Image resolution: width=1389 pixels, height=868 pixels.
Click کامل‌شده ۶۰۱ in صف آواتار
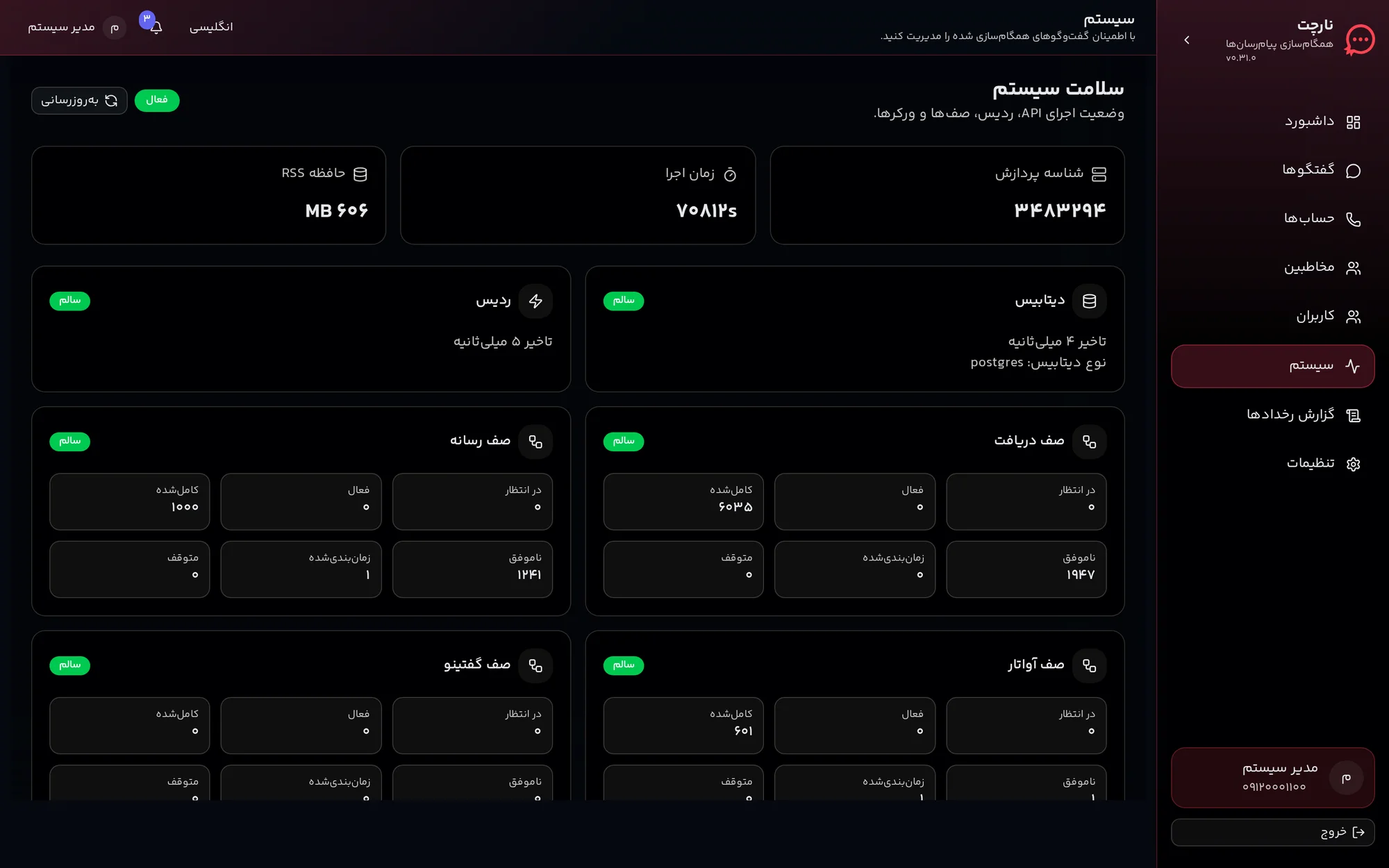[683, 726]
